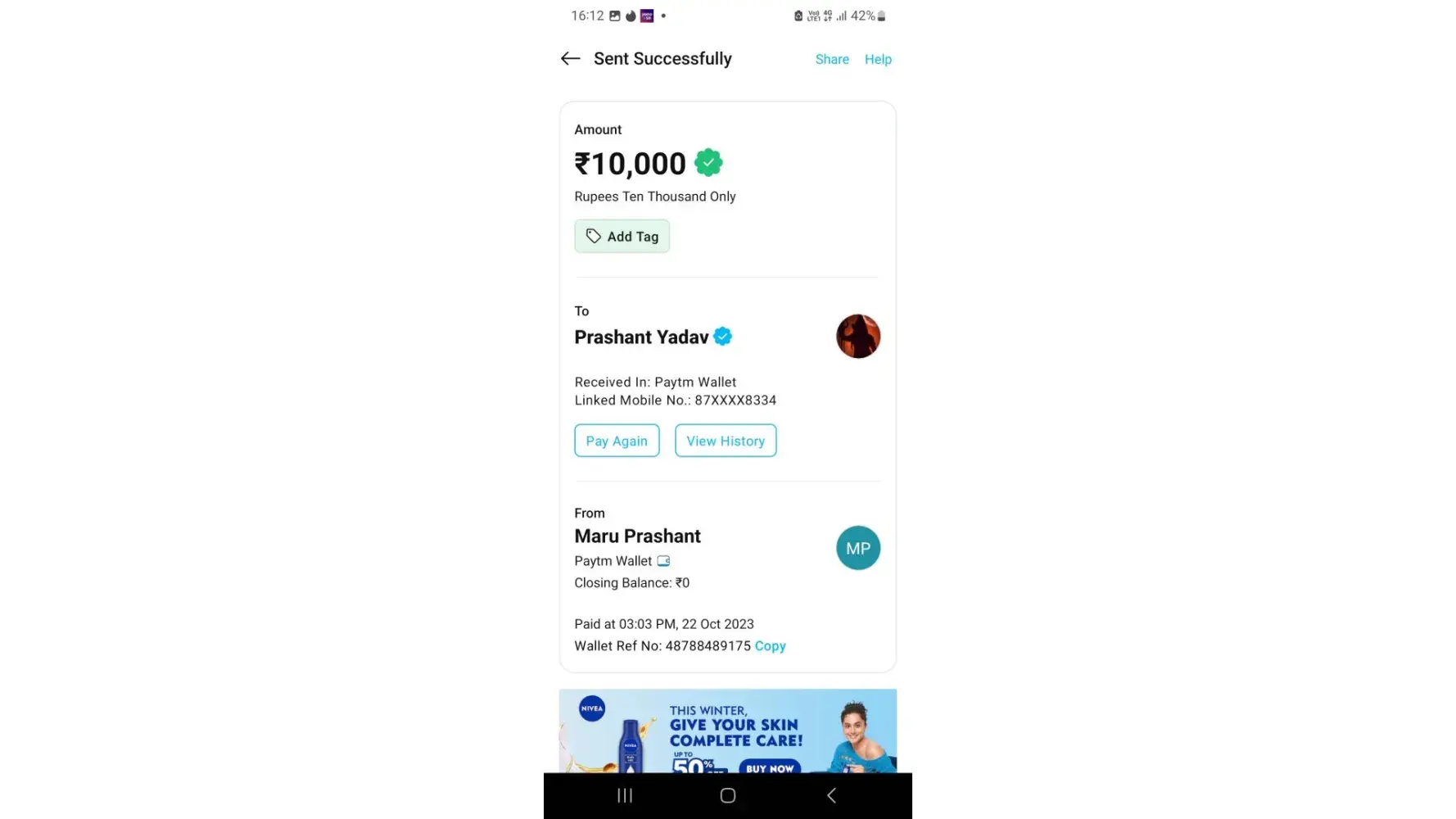Share the payment receipt

tap(832, 59)
